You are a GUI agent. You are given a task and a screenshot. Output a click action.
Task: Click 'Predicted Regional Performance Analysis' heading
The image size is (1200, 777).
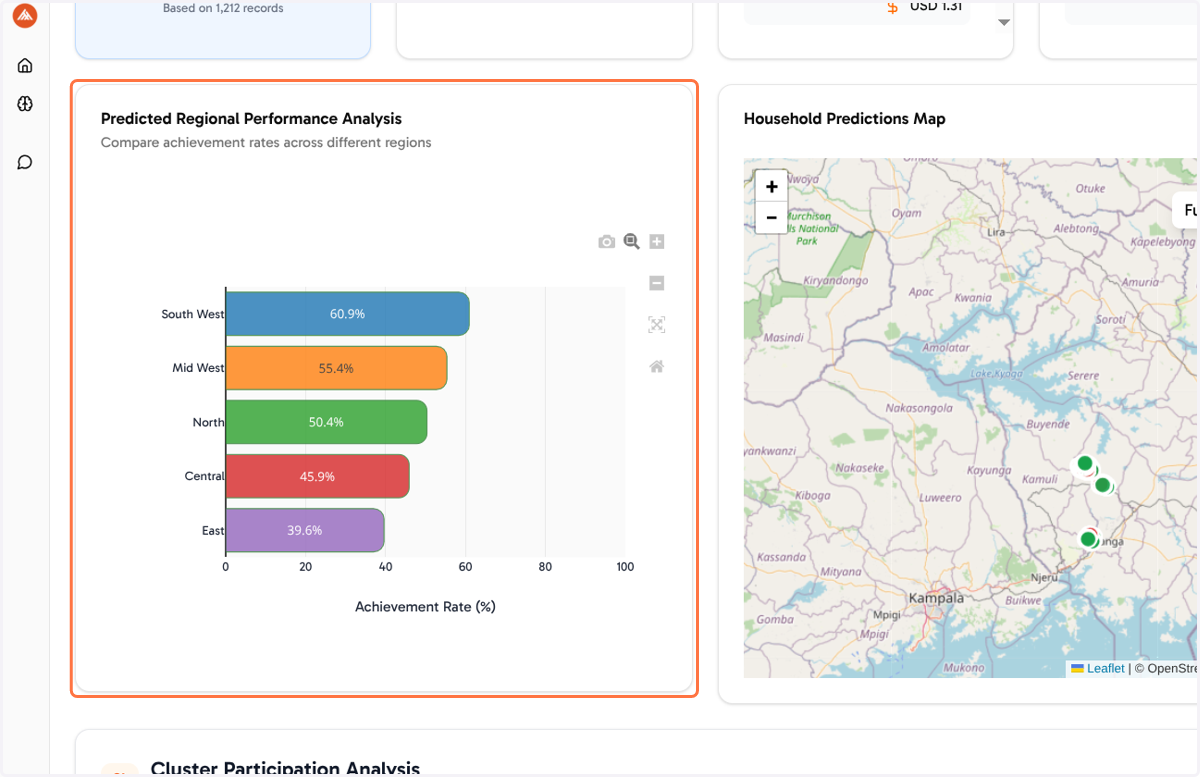tap(251, 118)
